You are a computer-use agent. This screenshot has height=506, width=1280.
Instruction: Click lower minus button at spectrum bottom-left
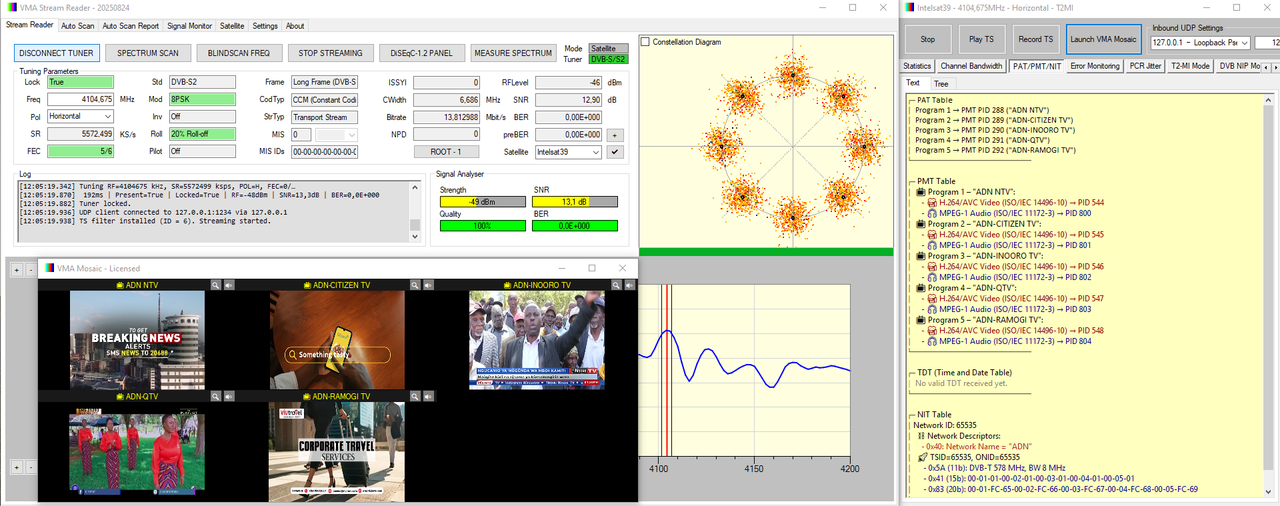tap(30, 466)
